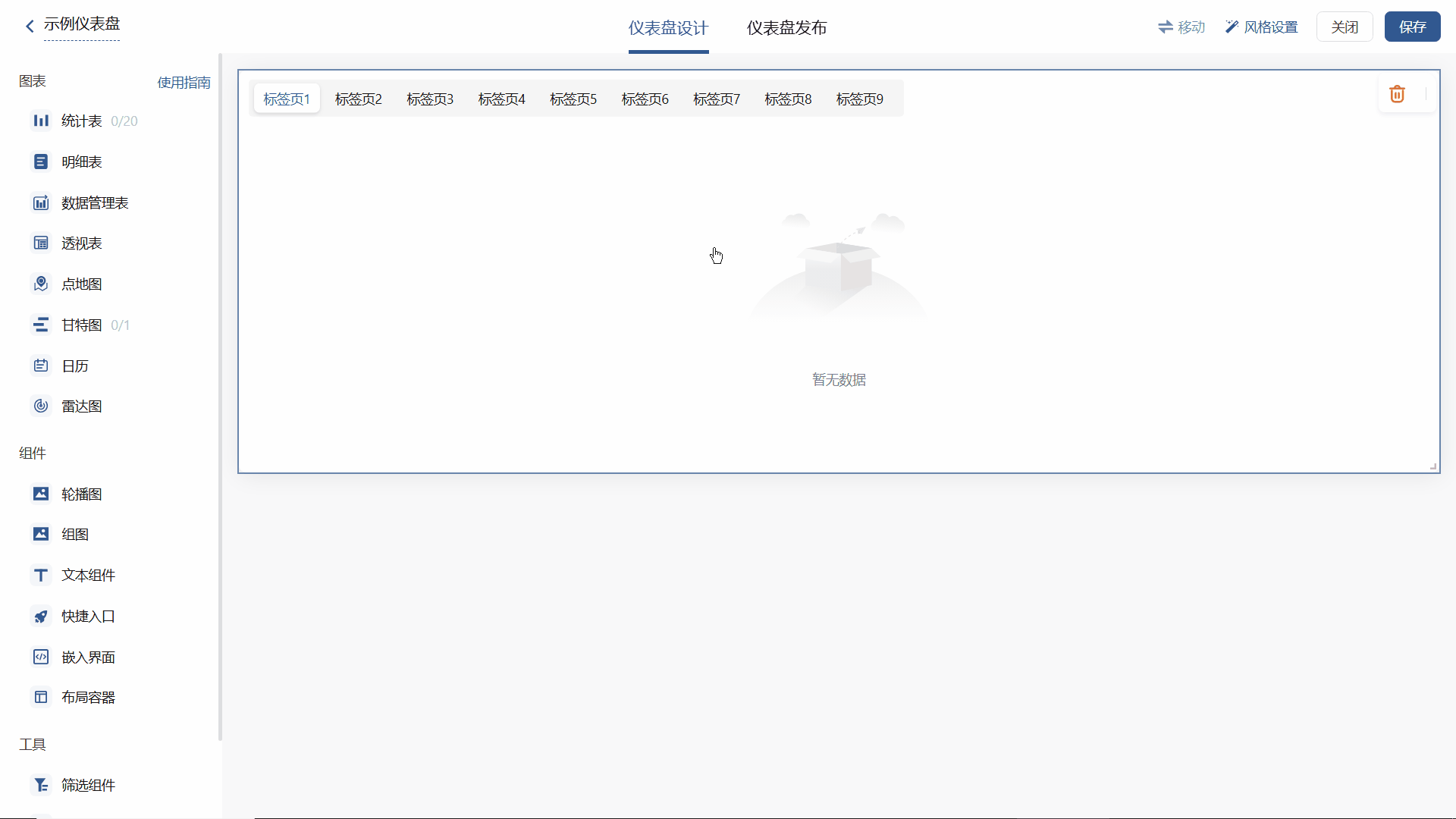Delete the tab container with the trash icon

click(x=1397, y=94)
